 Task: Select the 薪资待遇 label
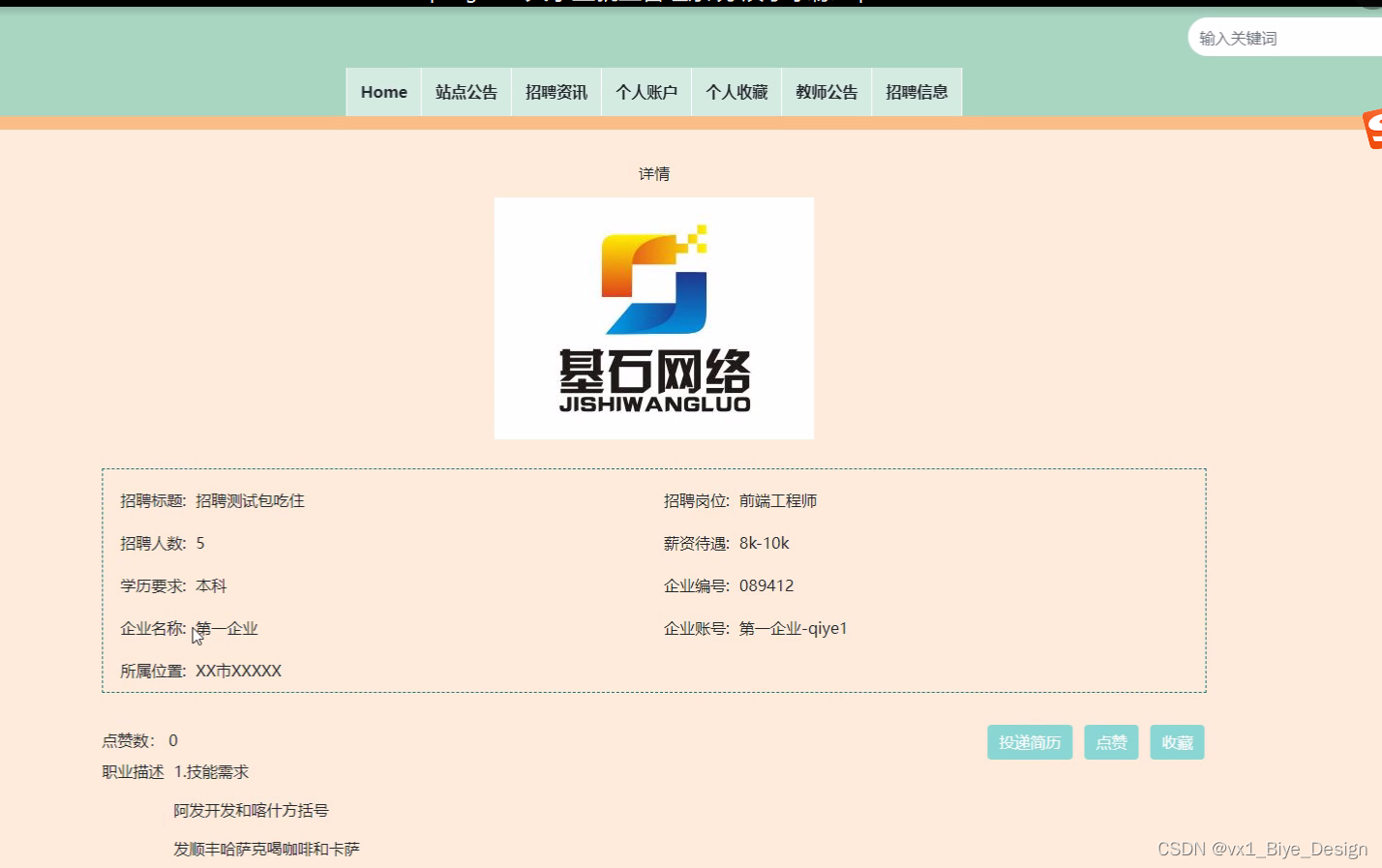[697, 544]
